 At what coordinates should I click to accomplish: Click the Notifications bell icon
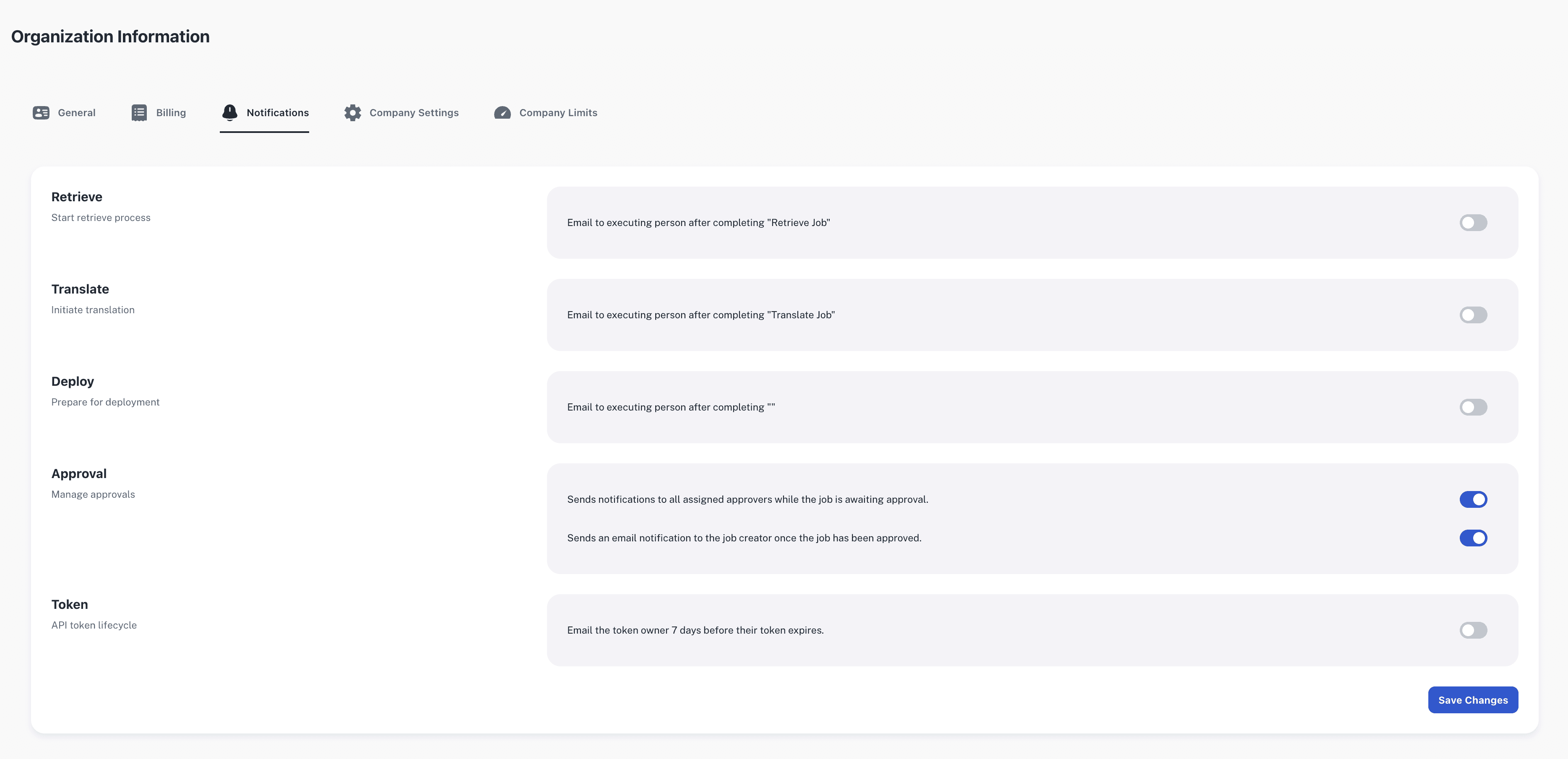pos(229,113)
